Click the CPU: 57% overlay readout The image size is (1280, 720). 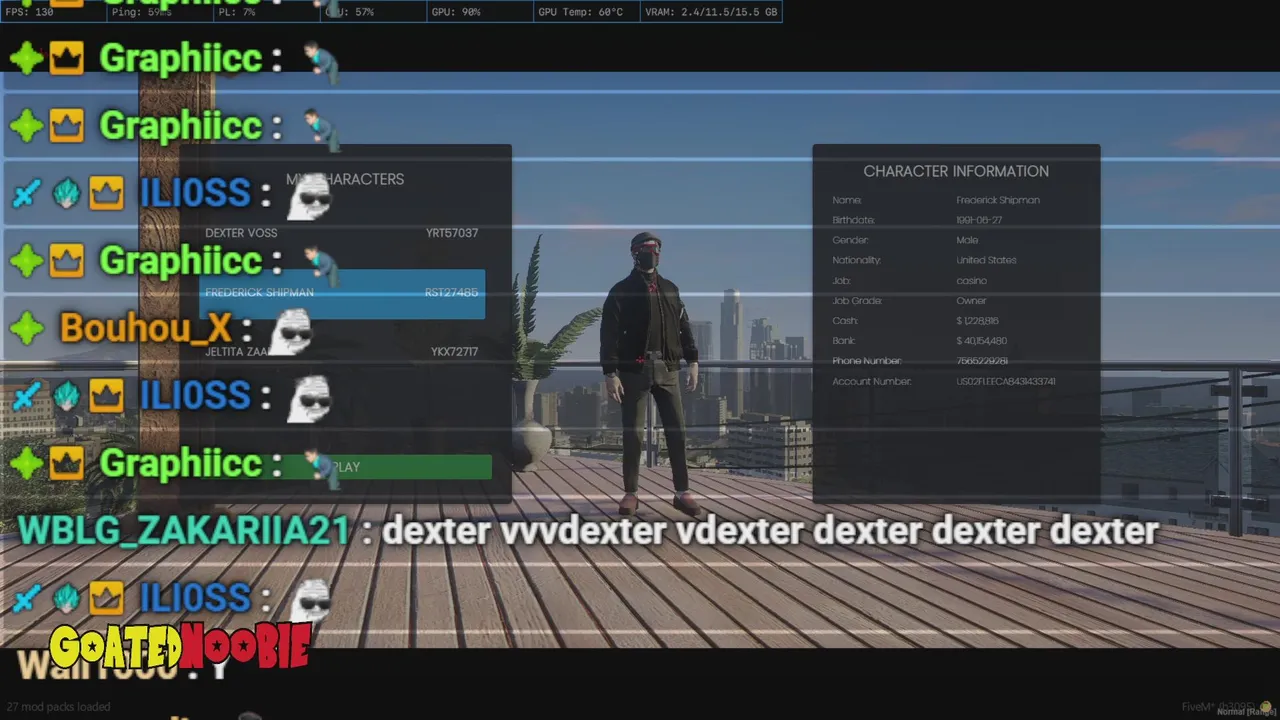click(350, 12)
